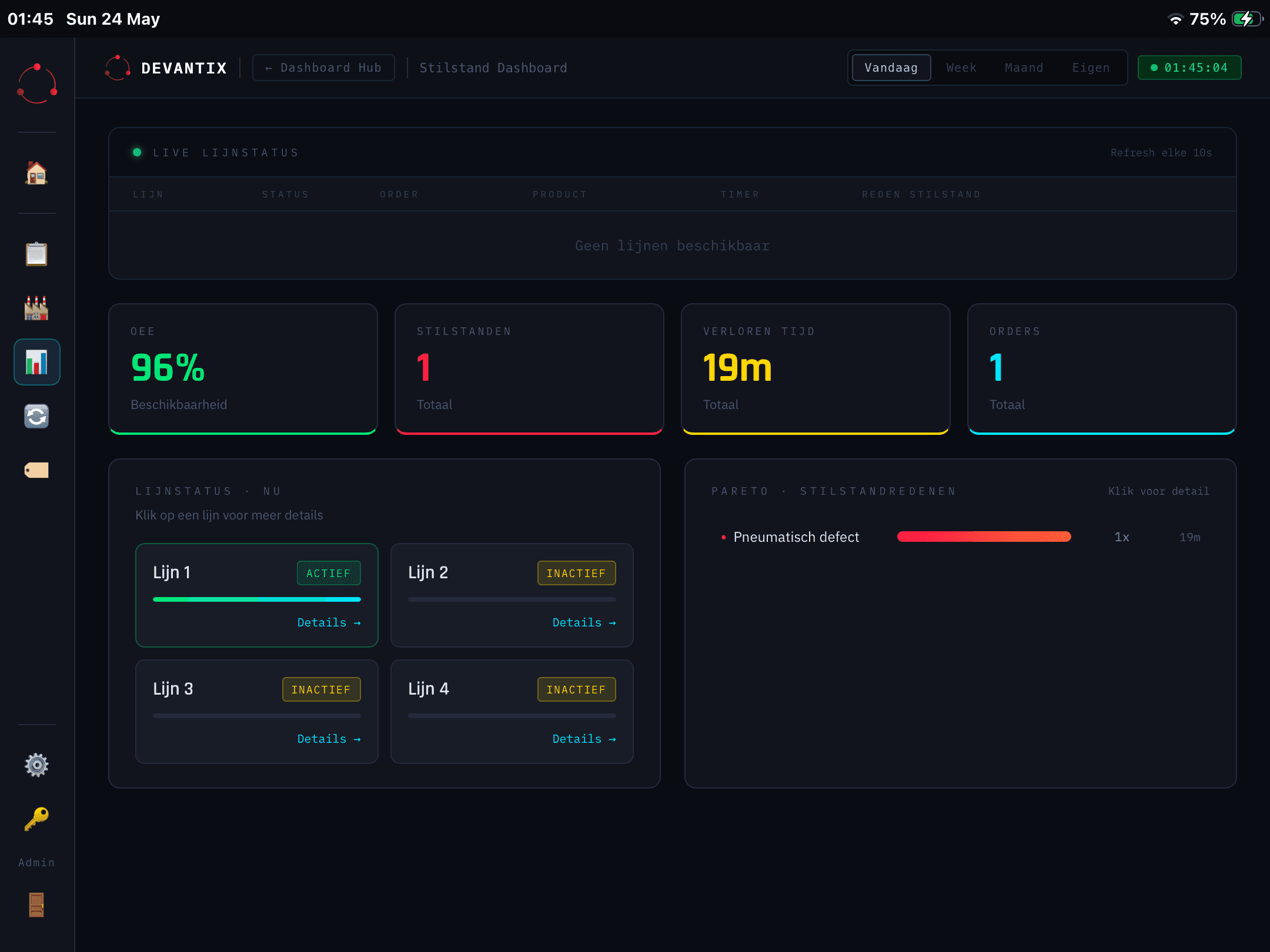Open Details for Lijn 4
This screenshot has width=1270, height=952.
click(584, 739)
